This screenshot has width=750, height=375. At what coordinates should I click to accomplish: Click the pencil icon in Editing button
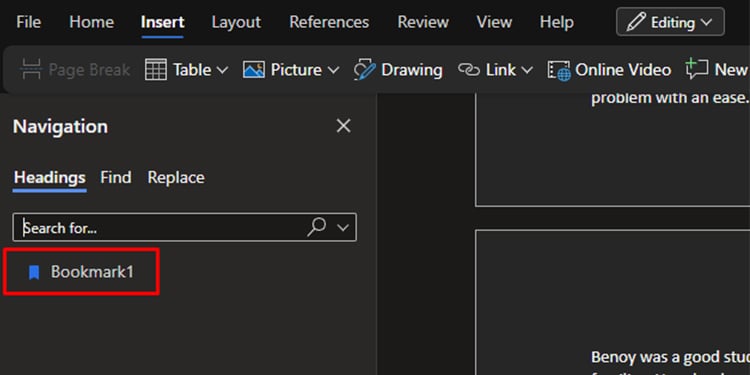click(636, 22)
